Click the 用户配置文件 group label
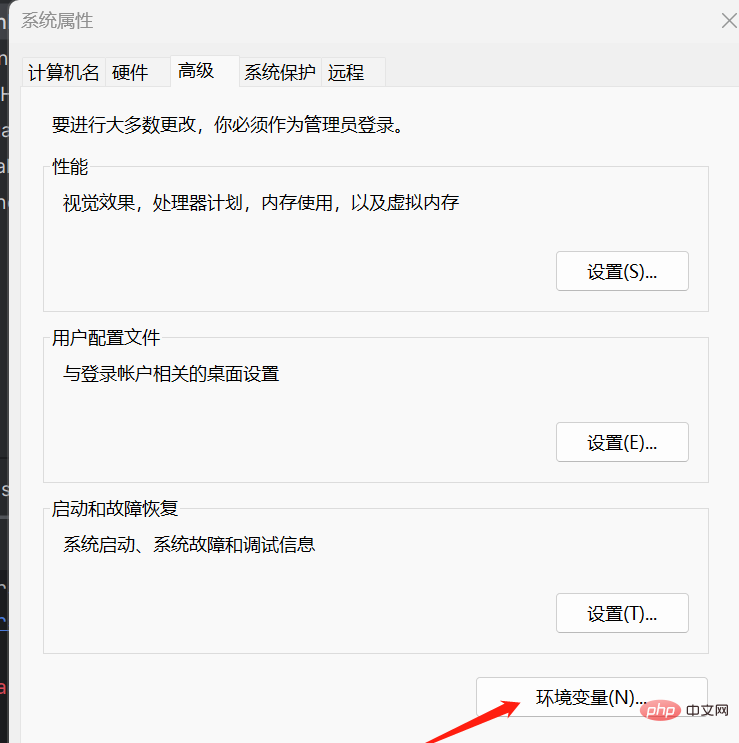 coord(106,338)
